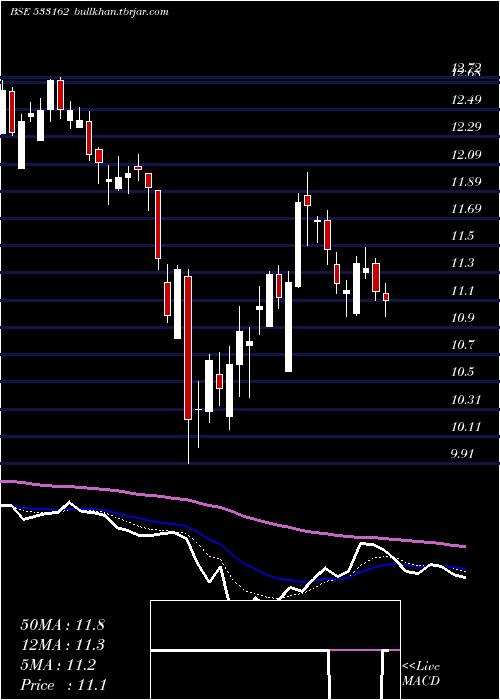Viewport: 500px width, 700px height.
Task: Click the <<Live MACD label
Action: pyautogui.click(x=421, y=673)
